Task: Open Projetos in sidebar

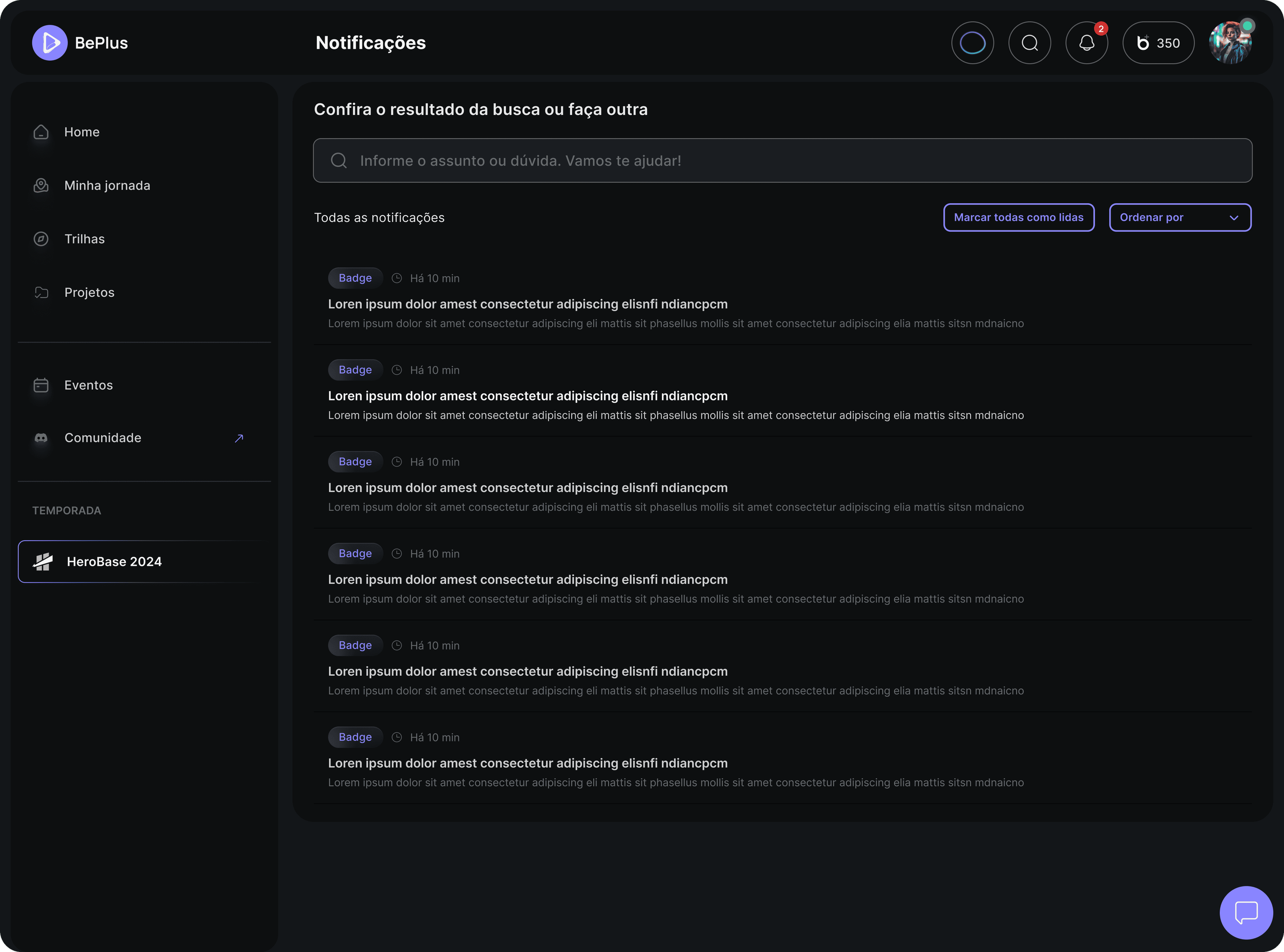Action: click(89, 292)
